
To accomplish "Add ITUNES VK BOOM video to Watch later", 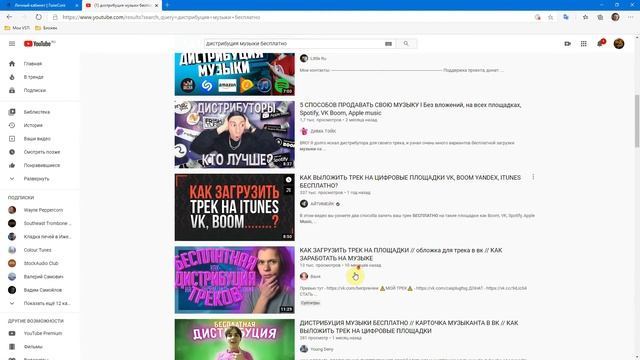I will coord(288,180).
